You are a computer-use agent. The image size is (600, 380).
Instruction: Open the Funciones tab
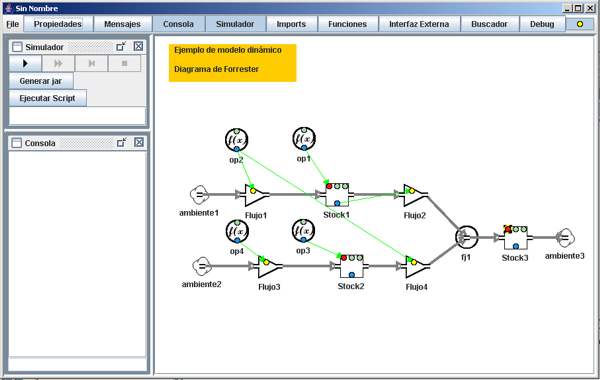point(347,24)
